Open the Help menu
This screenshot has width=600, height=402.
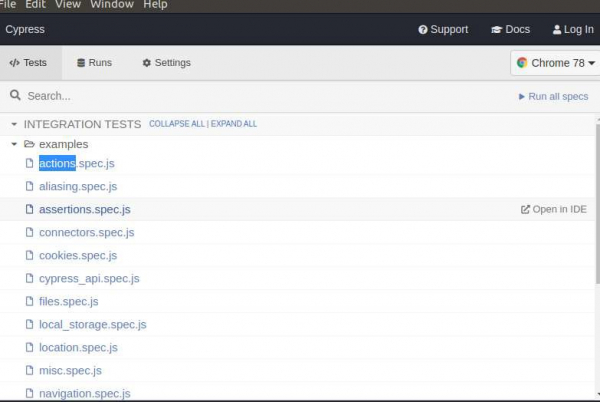pos(155,5)
